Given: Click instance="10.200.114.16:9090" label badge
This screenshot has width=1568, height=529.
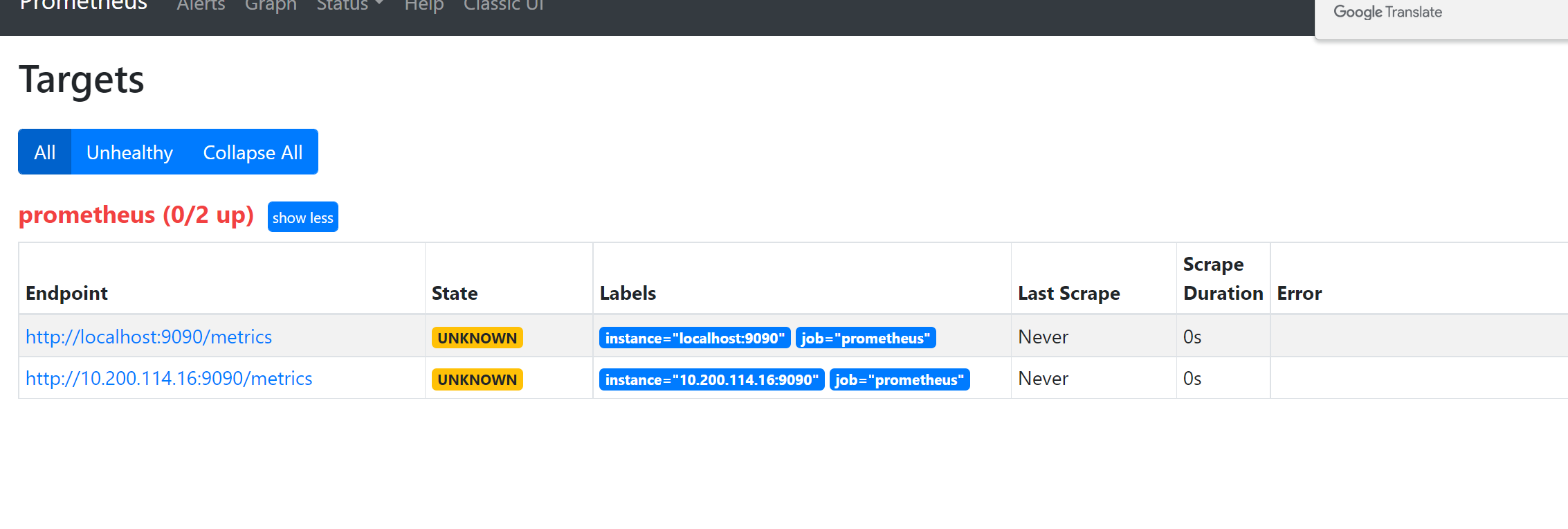Looking at the screenshot, I should 712,379.
